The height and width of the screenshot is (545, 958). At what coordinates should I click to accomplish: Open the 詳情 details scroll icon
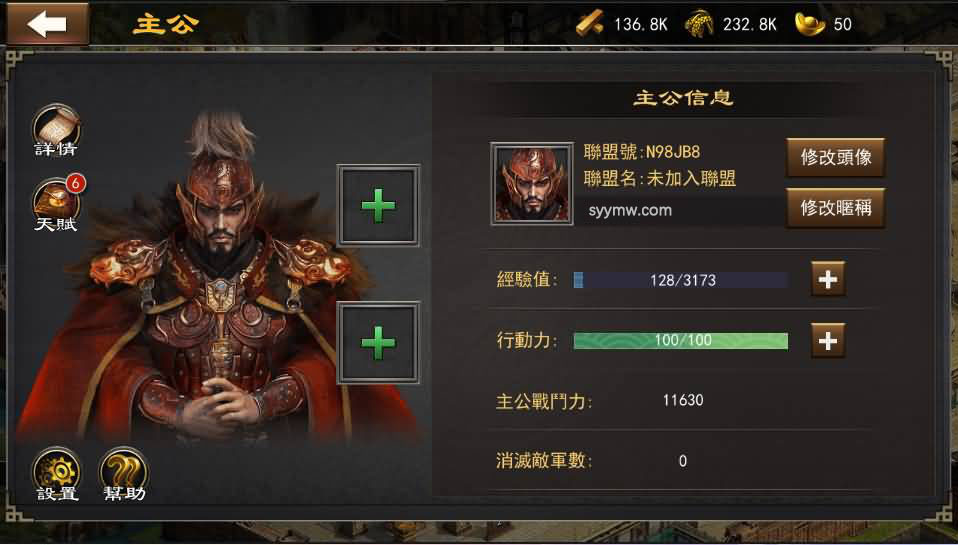coord(56,131)
